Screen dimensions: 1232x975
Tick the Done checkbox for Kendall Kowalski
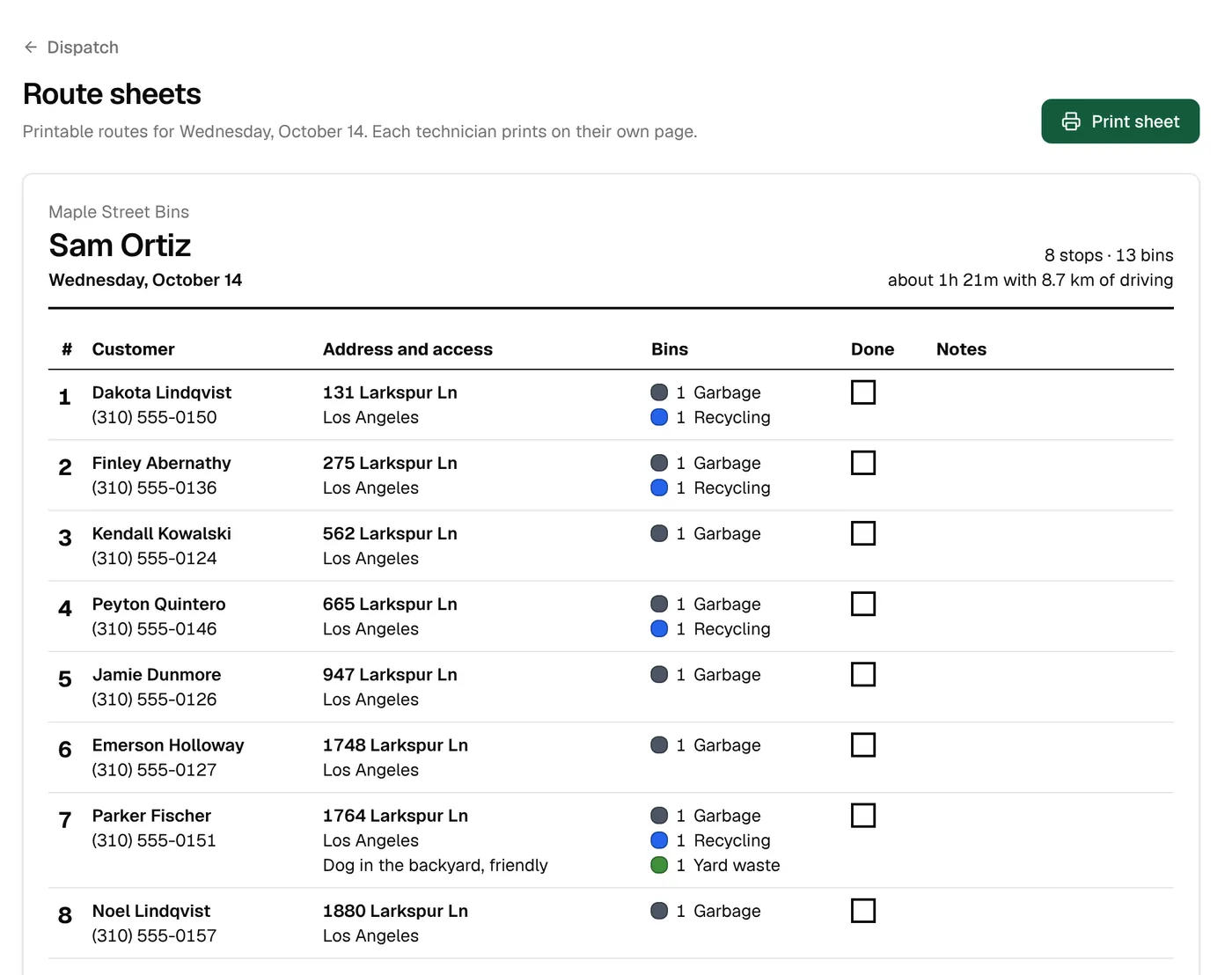click(x=863, y=533)
